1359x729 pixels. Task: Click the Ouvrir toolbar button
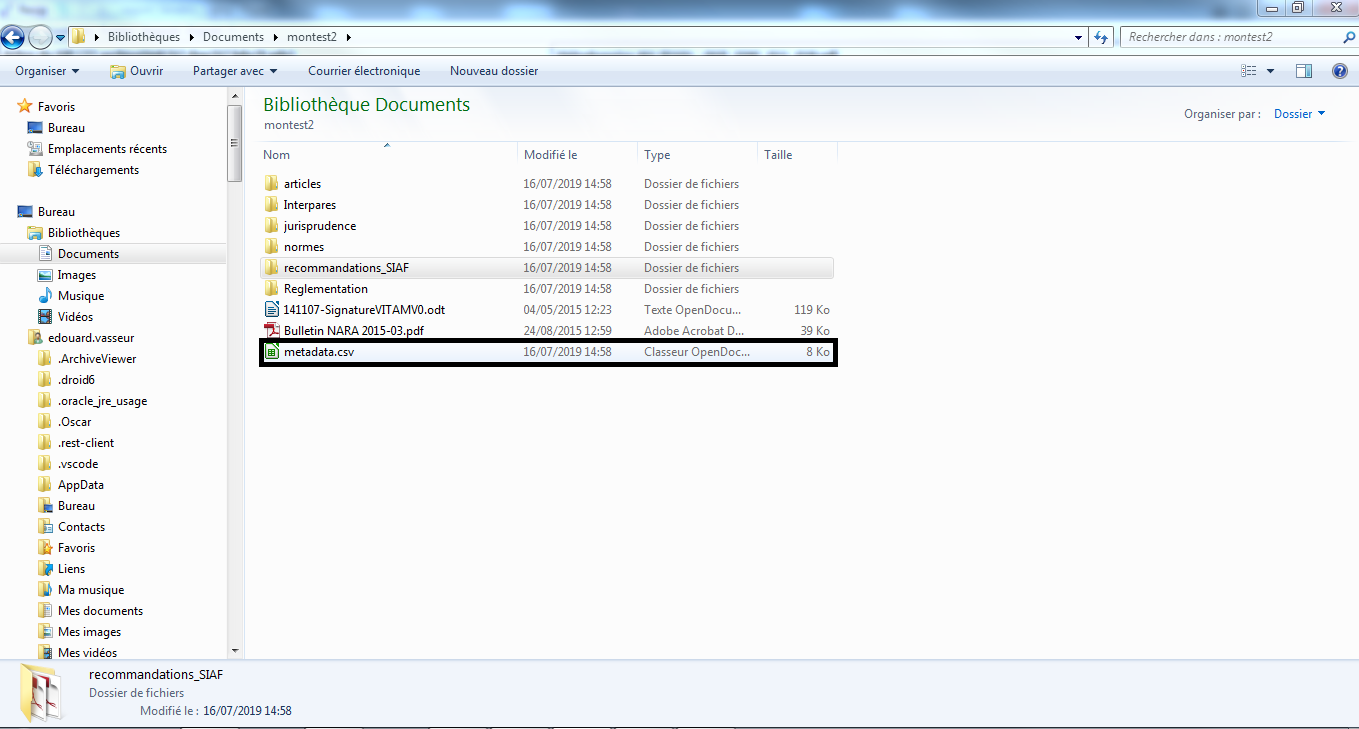click(x=136, y=71)
